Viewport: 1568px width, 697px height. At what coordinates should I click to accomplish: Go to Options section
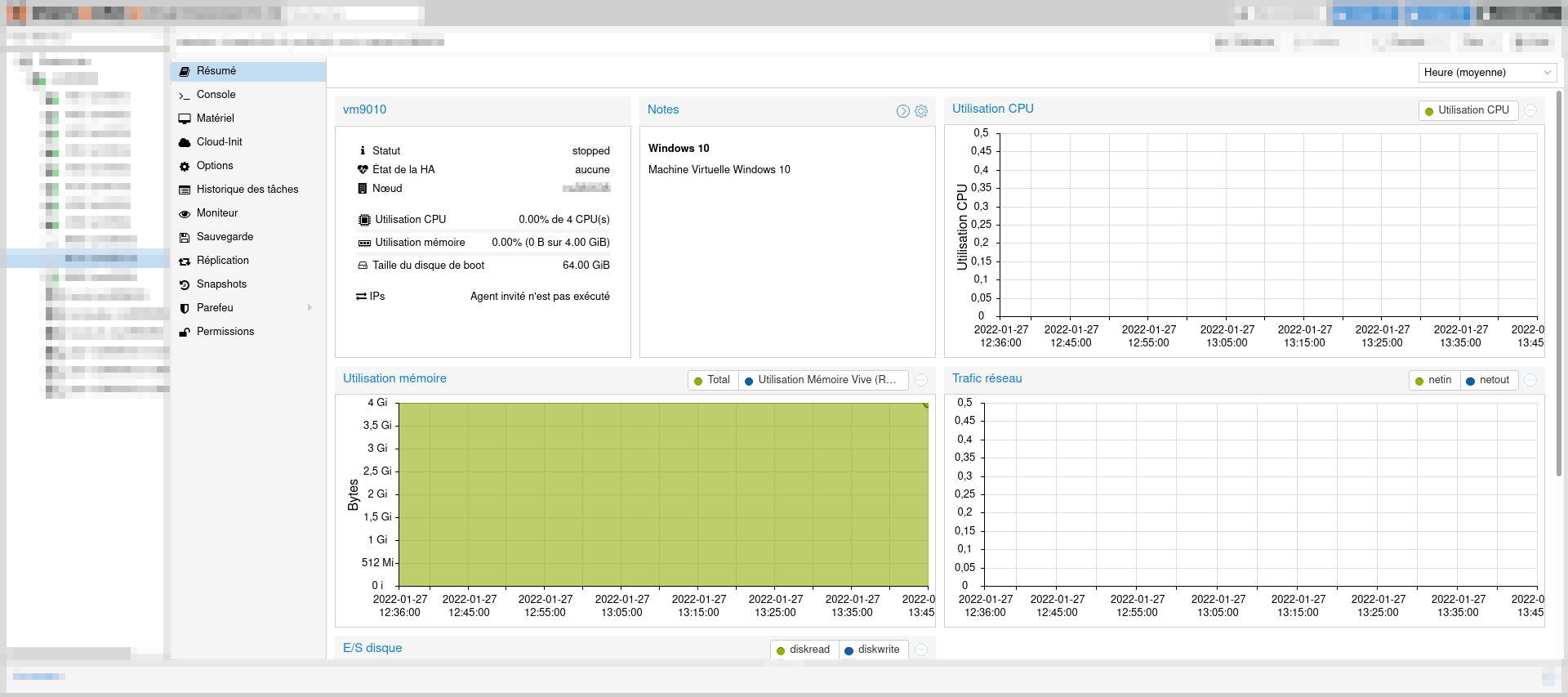click(x=248, y=166)
